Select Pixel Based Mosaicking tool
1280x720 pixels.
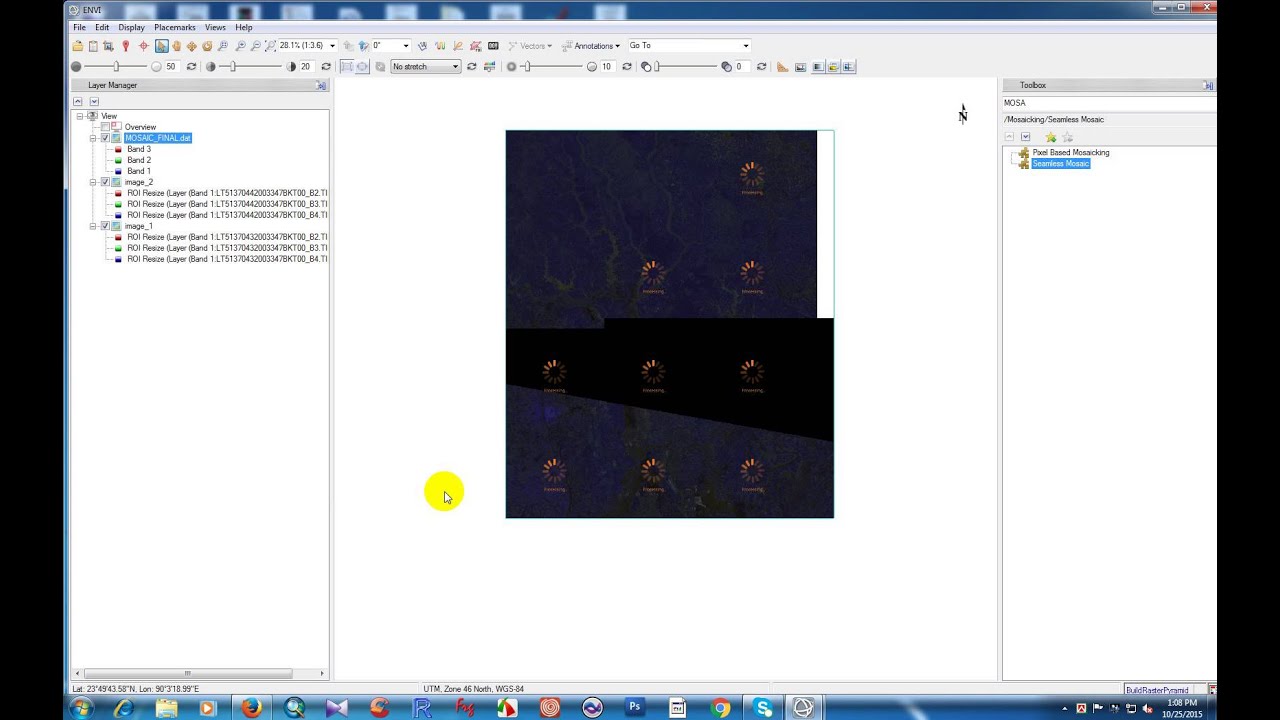[1070, 153]
